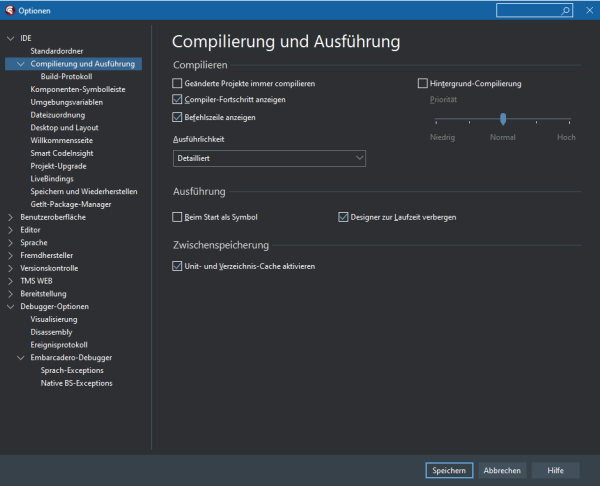The width and height of the screenshot is (600, 486).
Task: Select the Debugger-Optionen tree label
Action: pyautogui.click(x=54, y=307)
